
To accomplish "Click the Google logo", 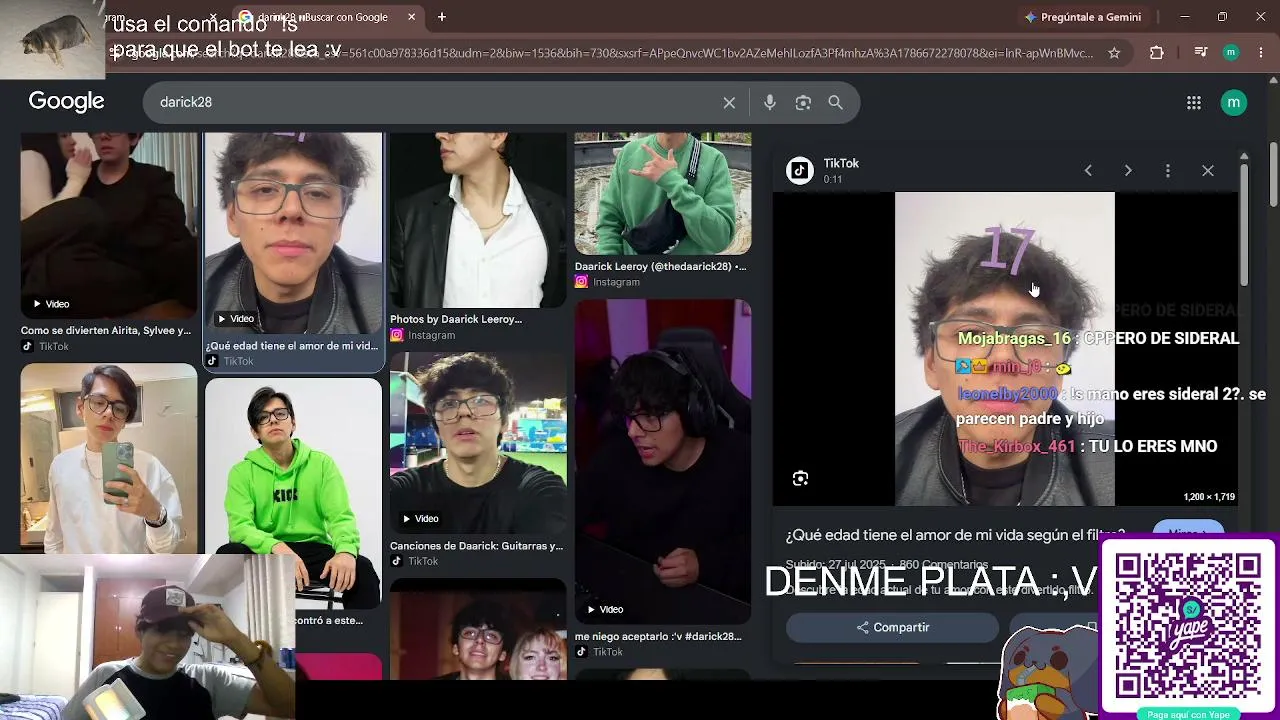I will tap(66, 101).
